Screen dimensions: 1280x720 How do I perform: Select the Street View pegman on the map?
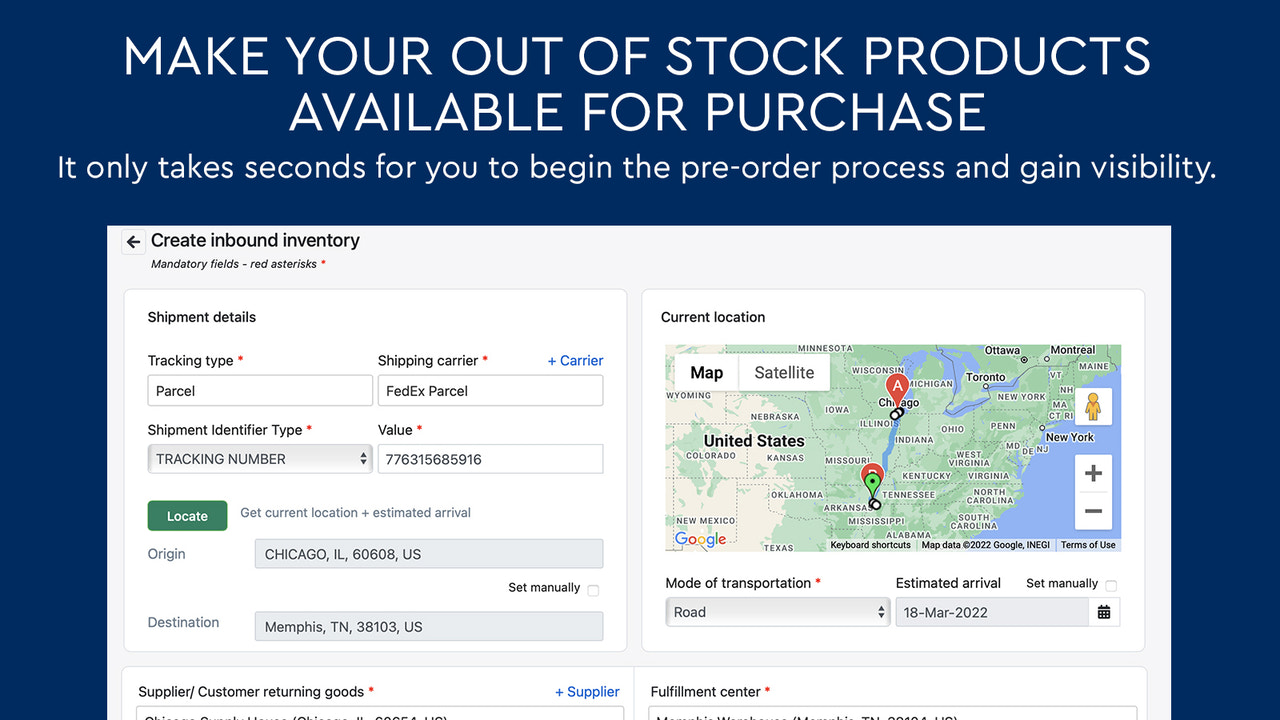(1092, 406)
